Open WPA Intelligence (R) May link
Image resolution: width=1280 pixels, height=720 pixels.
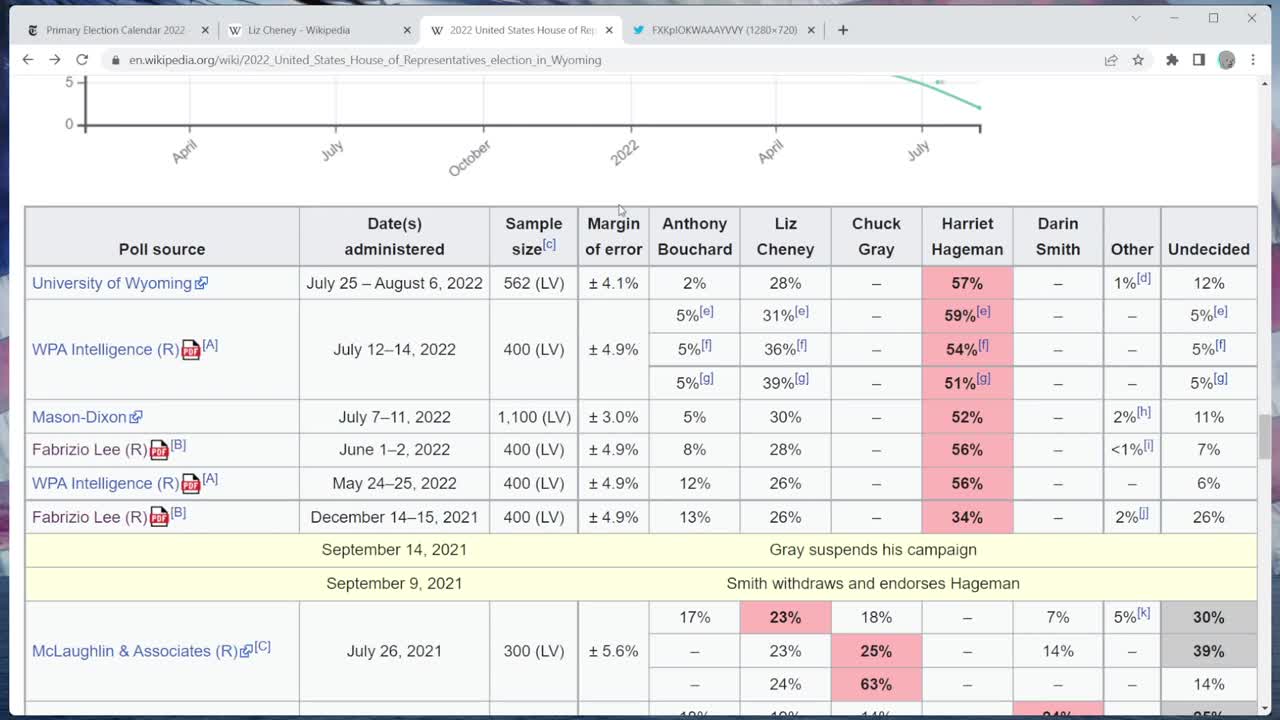tap(105, 483)
